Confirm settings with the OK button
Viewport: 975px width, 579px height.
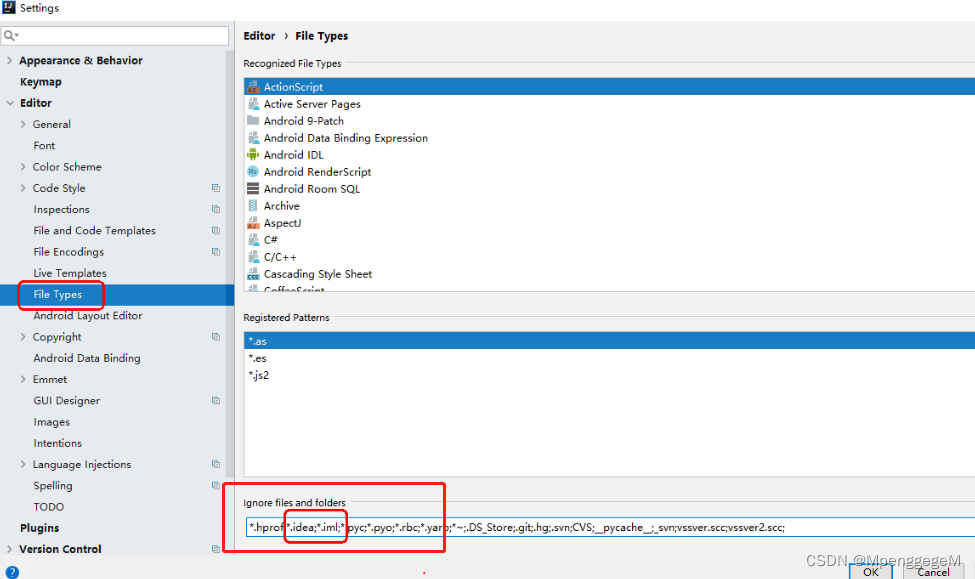(871, 572)
